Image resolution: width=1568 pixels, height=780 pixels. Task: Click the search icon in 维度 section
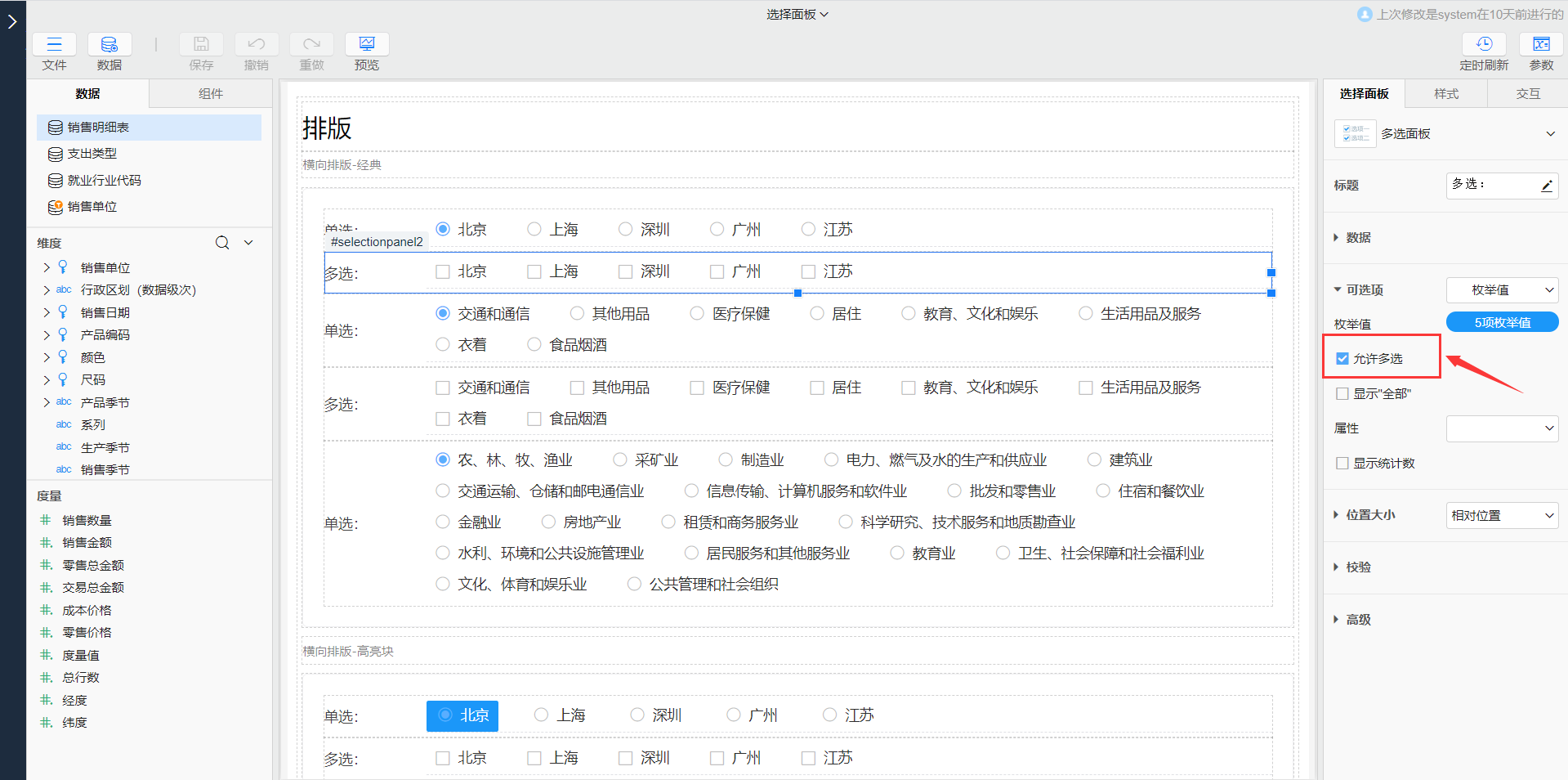pyautogui.click(x=222, y=243)
